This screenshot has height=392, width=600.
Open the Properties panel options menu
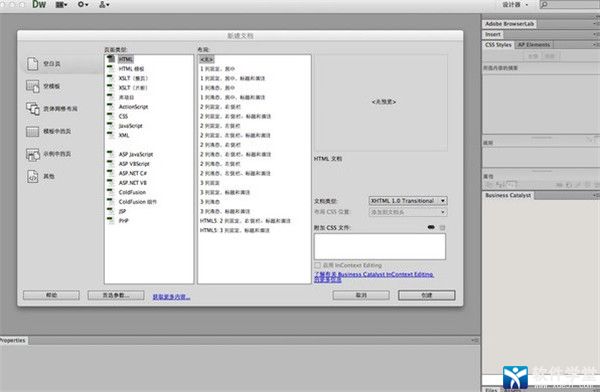point(475,340)
